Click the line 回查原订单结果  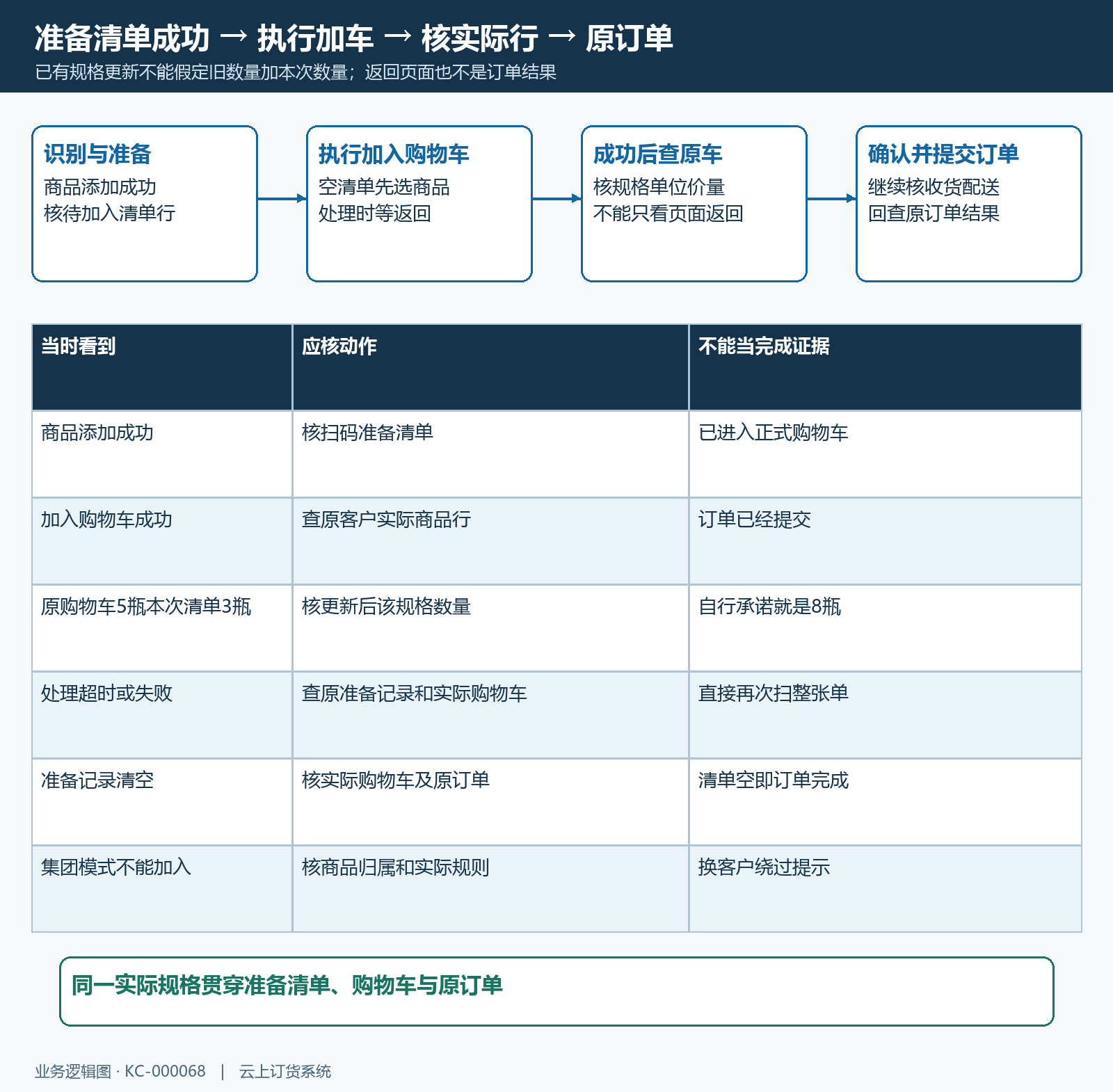point(934,213)
